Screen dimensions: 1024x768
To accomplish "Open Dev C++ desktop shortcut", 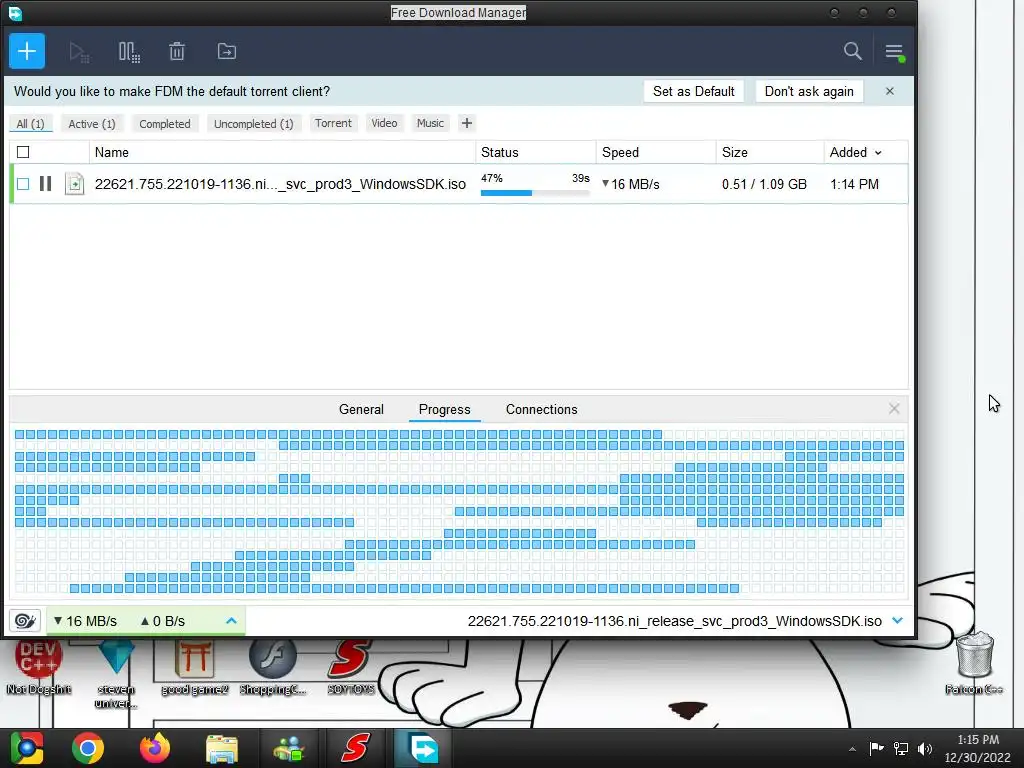I will (39, 666).
